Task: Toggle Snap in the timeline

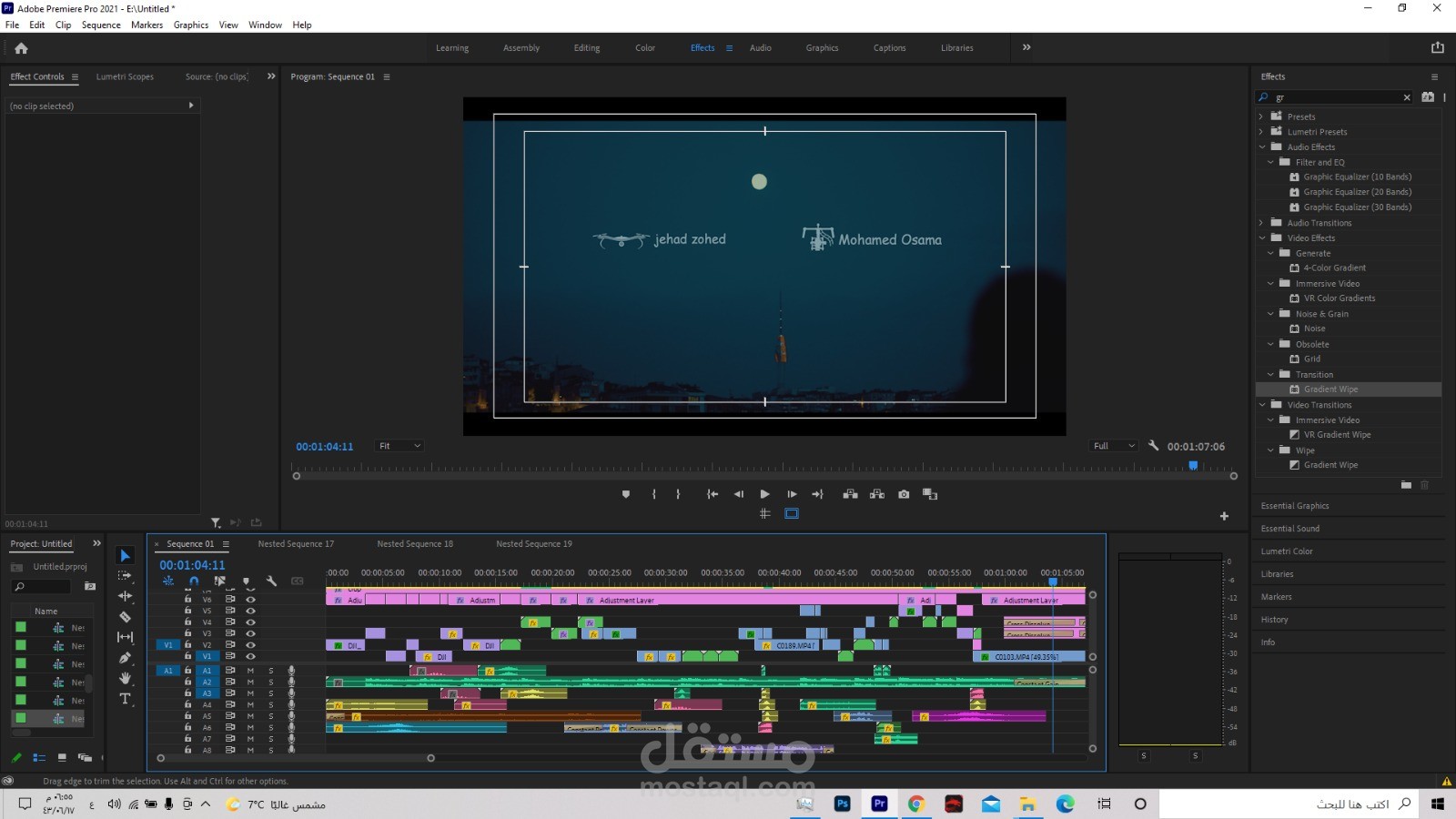Action: (x=194, y=581)
